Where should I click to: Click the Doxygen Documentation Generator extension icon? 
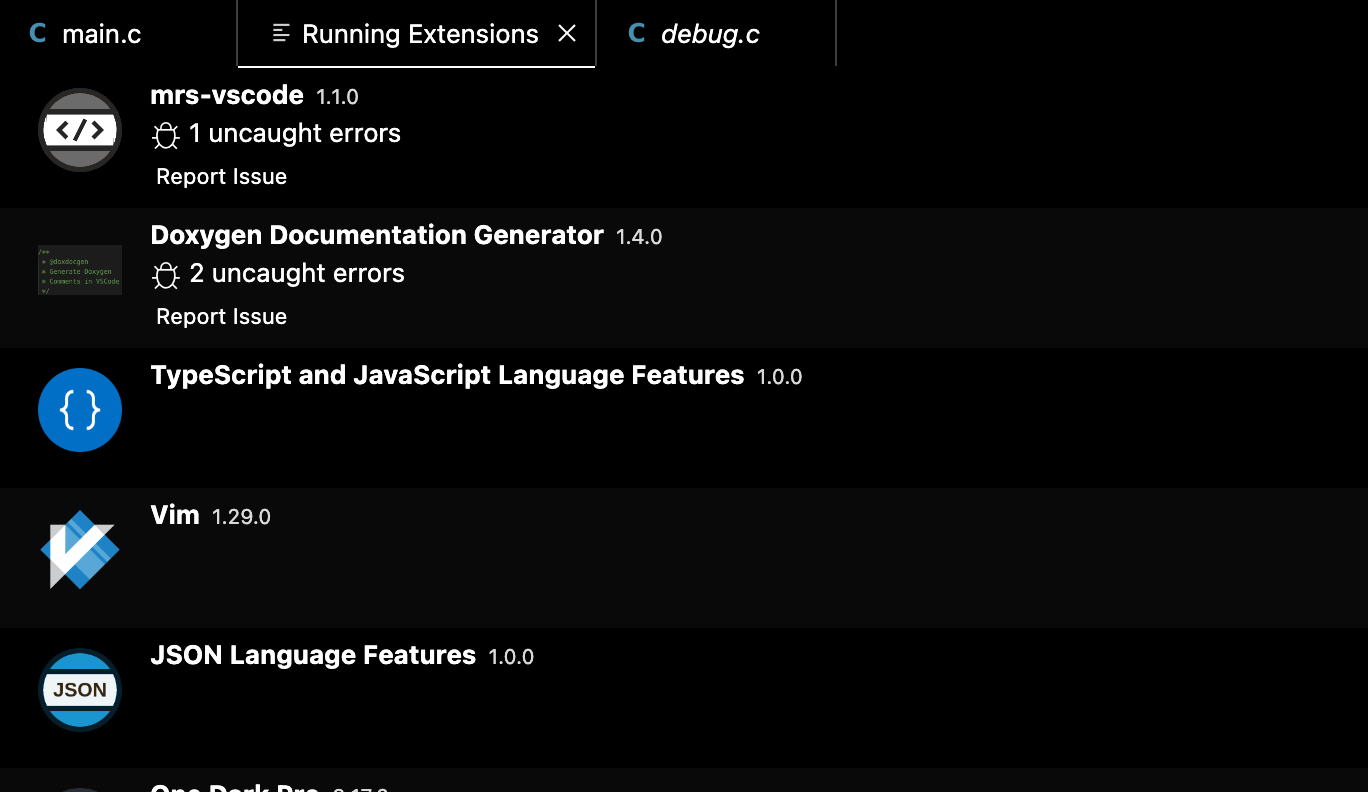79,269
